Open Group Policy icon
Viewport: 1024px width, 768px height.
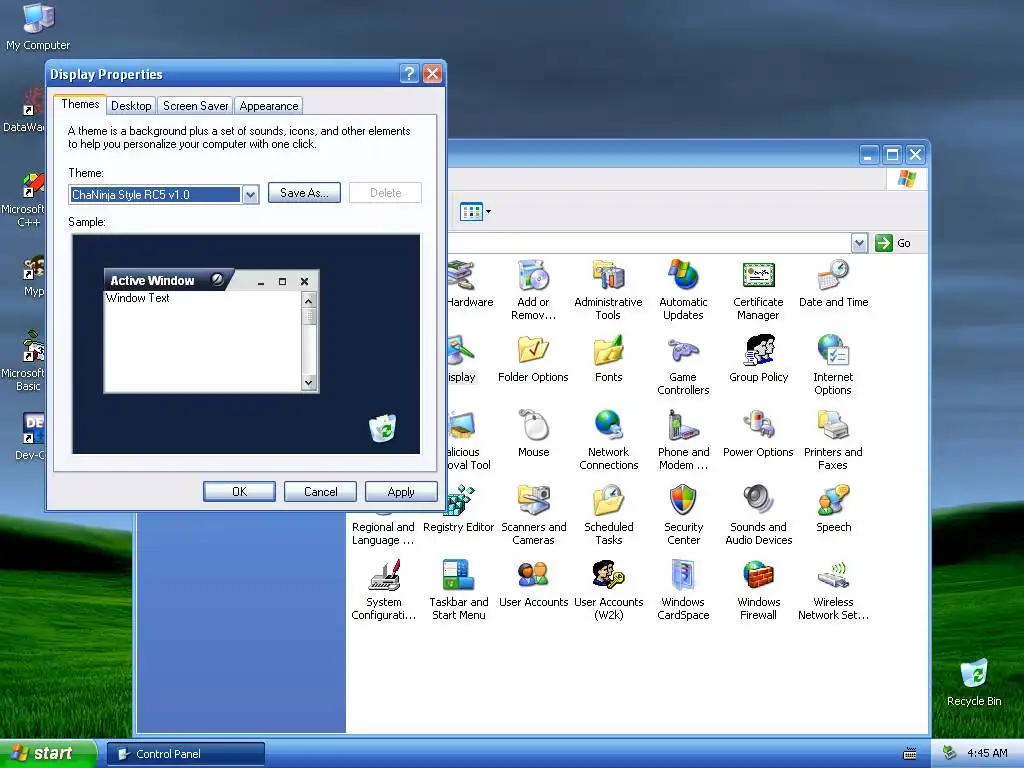tap(758, 351)
